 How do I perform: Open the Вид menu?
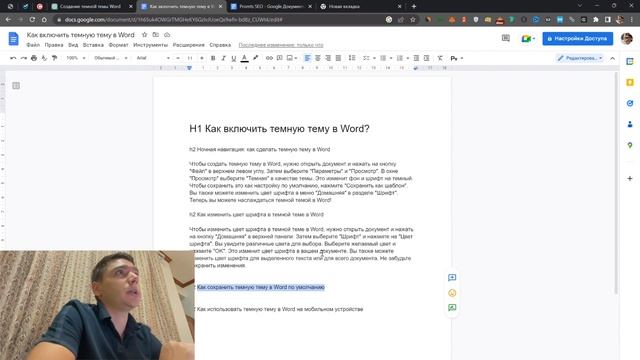tap(73, 45)
